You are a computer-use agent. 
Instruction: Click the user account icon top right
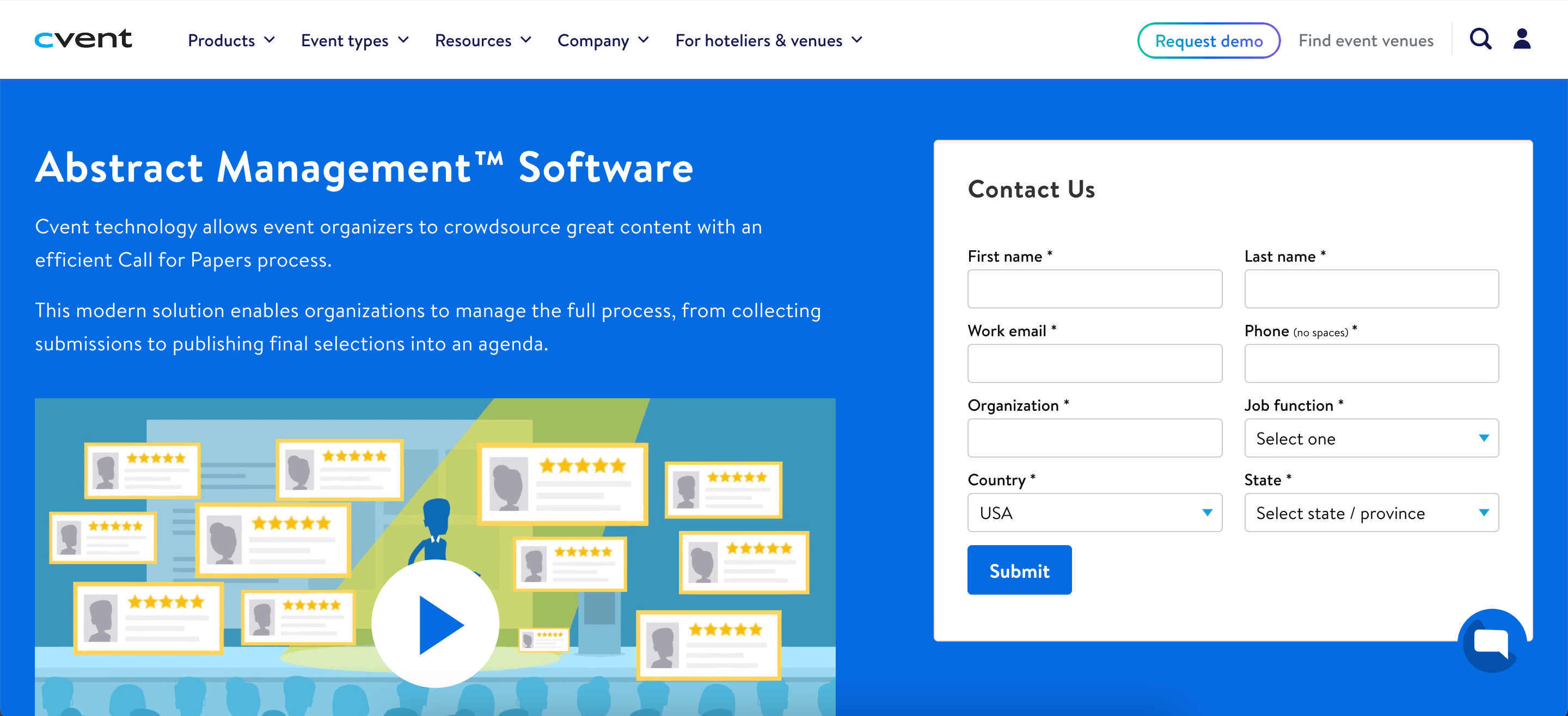coord(1522,39)
